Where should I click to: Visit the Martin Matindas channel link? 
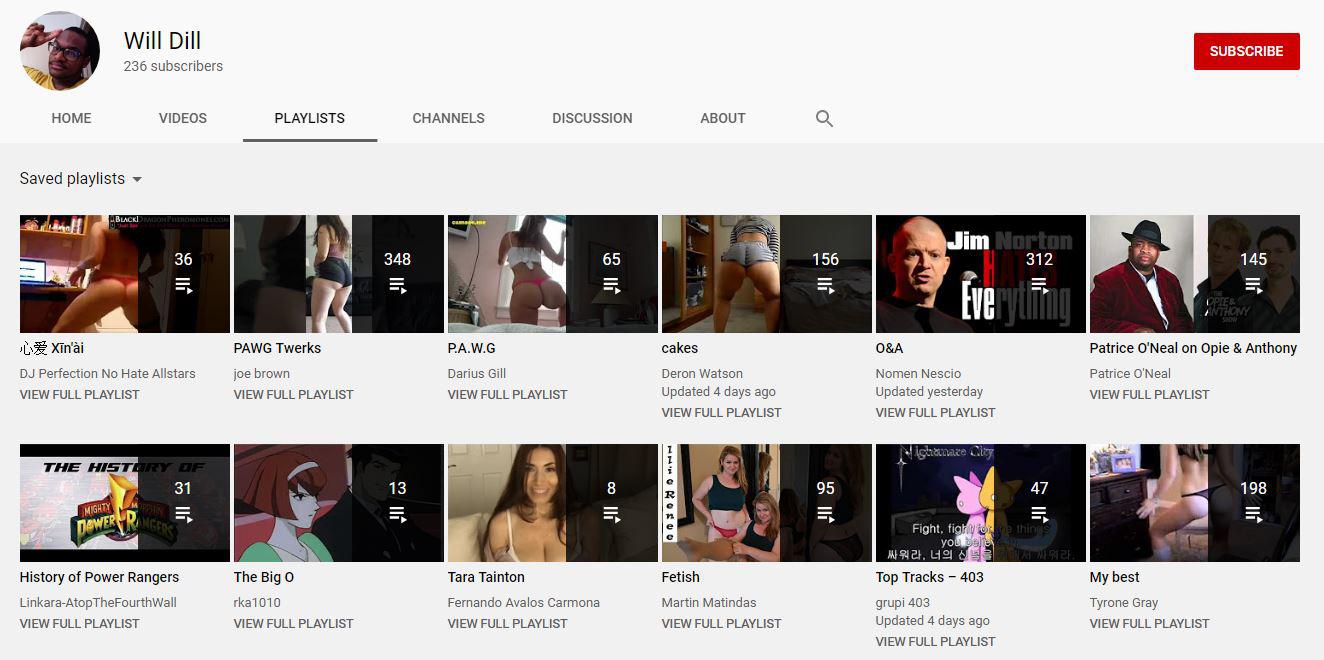tap(709, 603)
